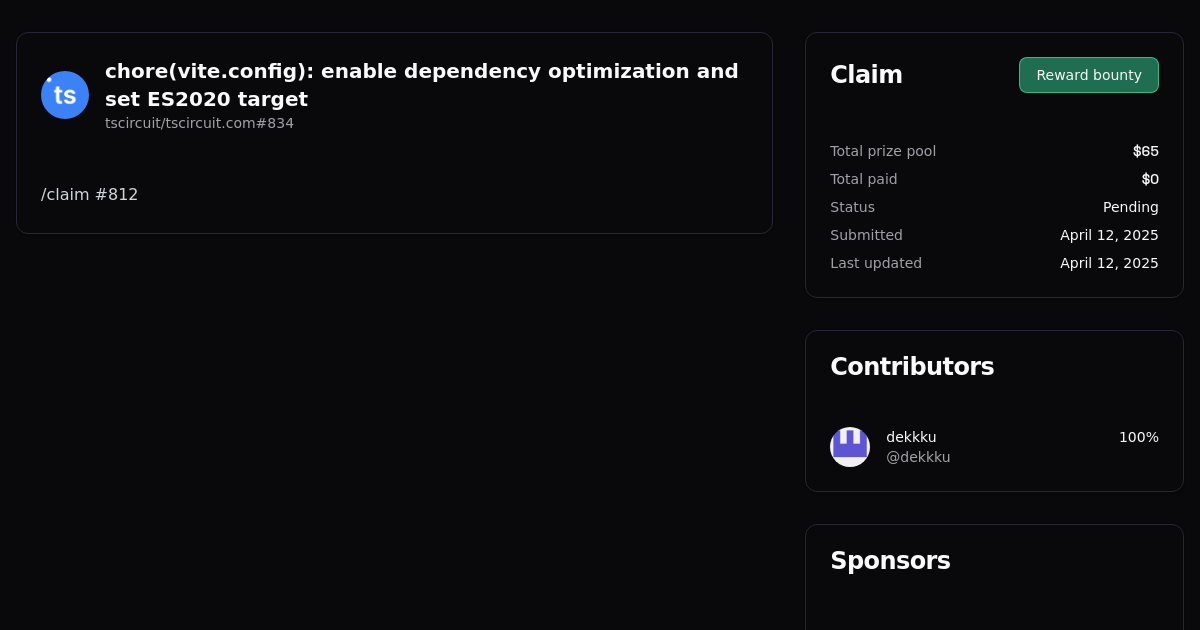Viewport: 1200px width, 630px height.
Task: Click the issue summary card
Action: 394,132
